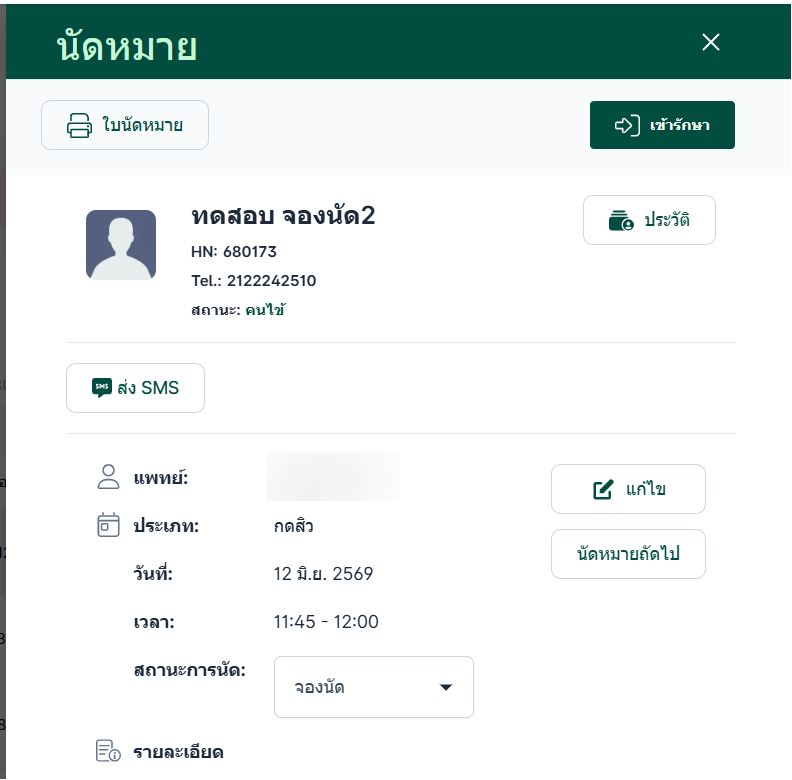Screen dimensions: 792x780
Task: Click the เข้ารักษา check-in arrow icon
Action: [627, 125]
